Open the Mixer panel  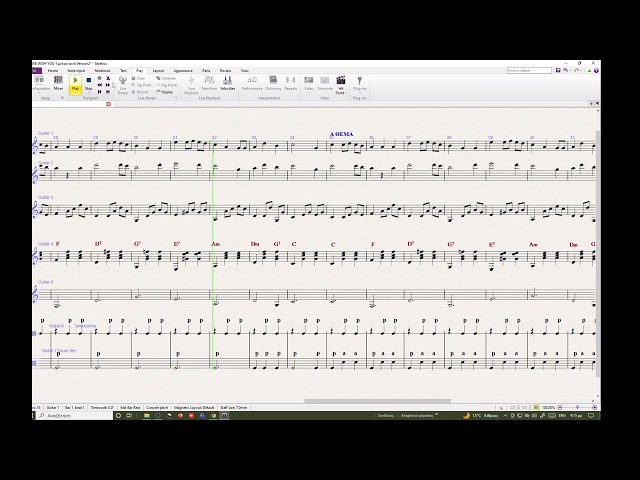click(x=58, y=83)
